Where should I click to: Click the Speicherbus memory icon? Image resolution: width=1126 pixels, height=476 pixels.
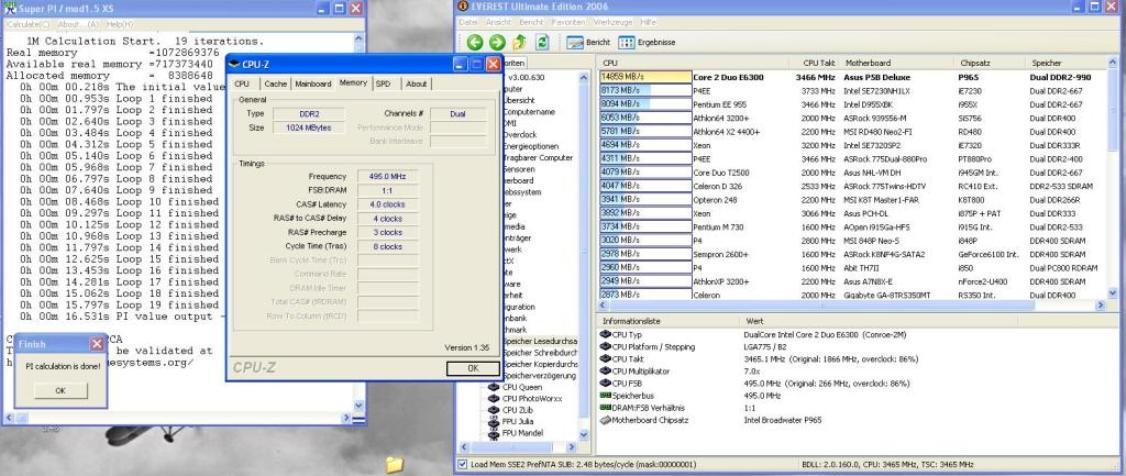tap(605, 396)
